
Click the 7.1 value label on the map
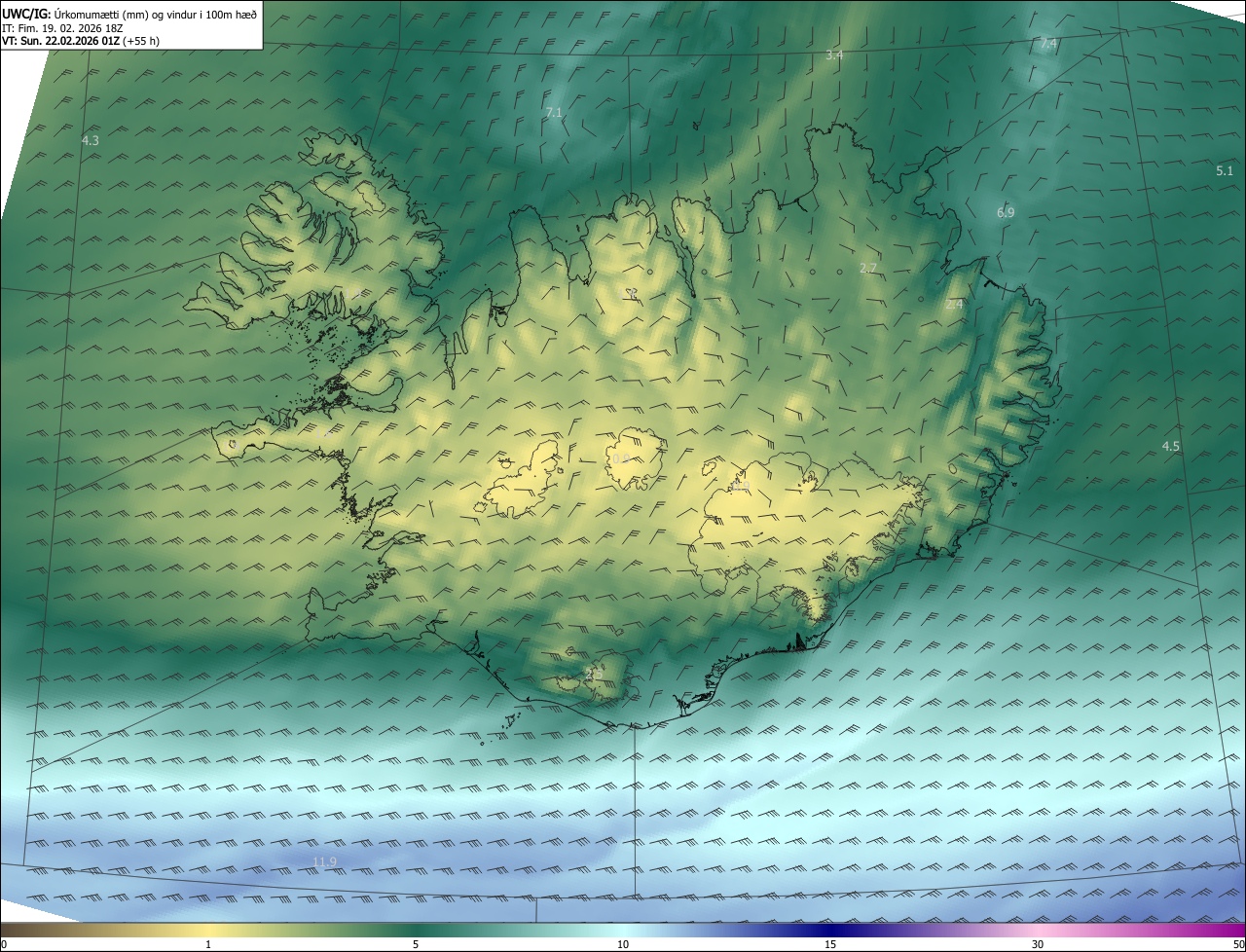554,113
